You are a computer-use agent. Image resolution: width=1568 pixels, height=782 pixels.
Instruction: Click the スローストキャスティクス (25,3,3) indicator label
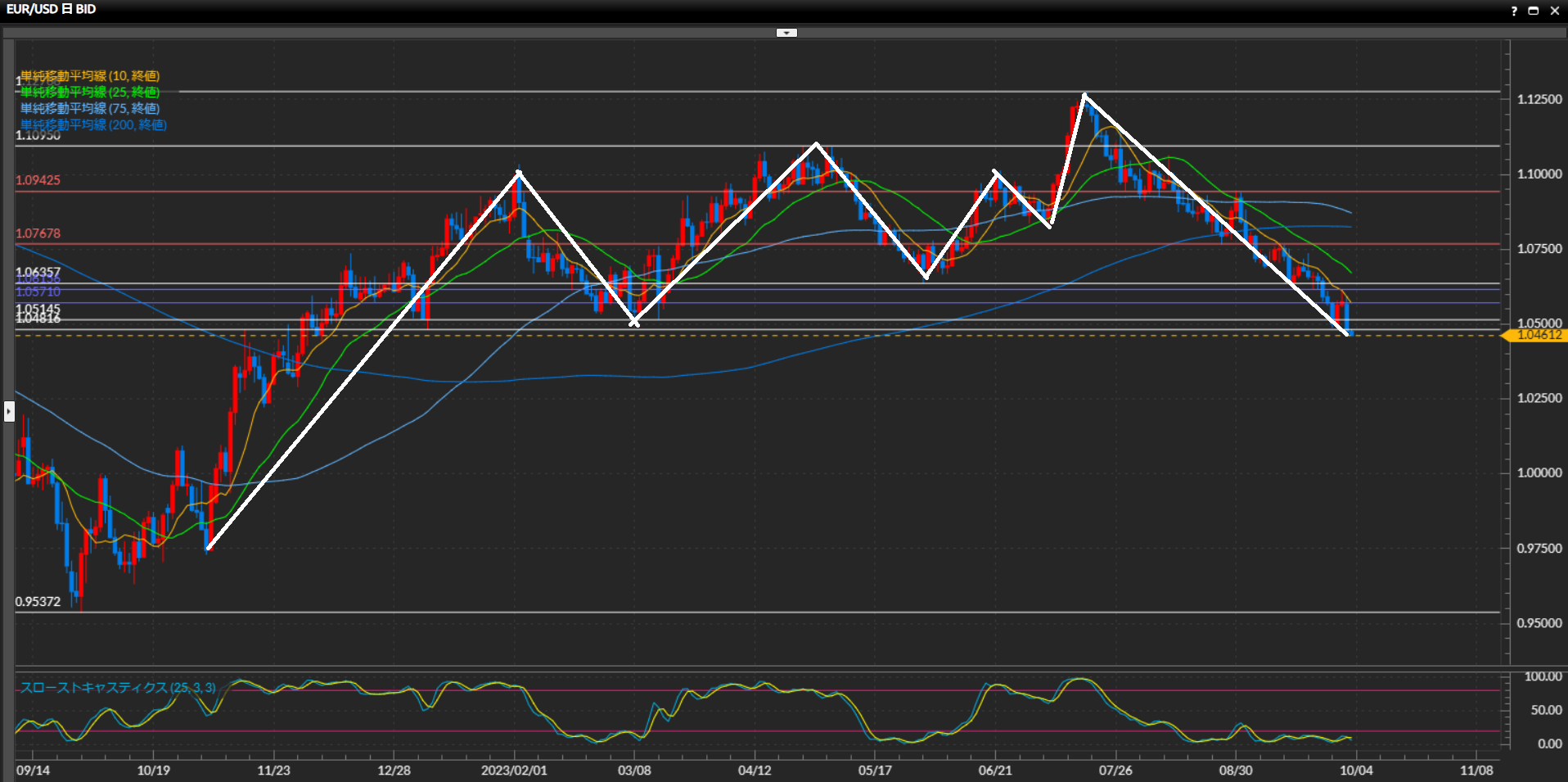click(x=118, y=687)
